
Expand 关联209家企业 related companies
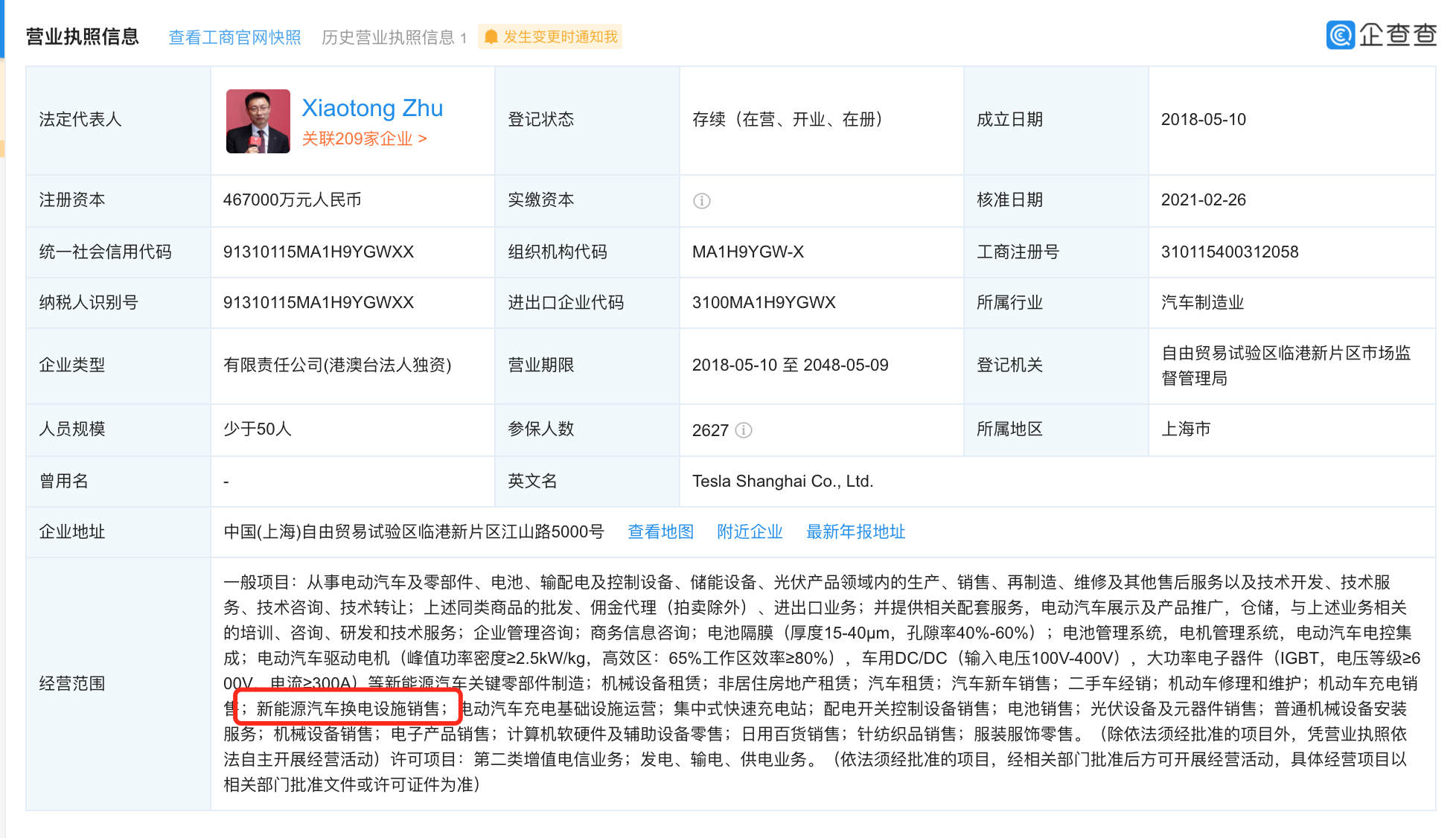coord(364,139)
